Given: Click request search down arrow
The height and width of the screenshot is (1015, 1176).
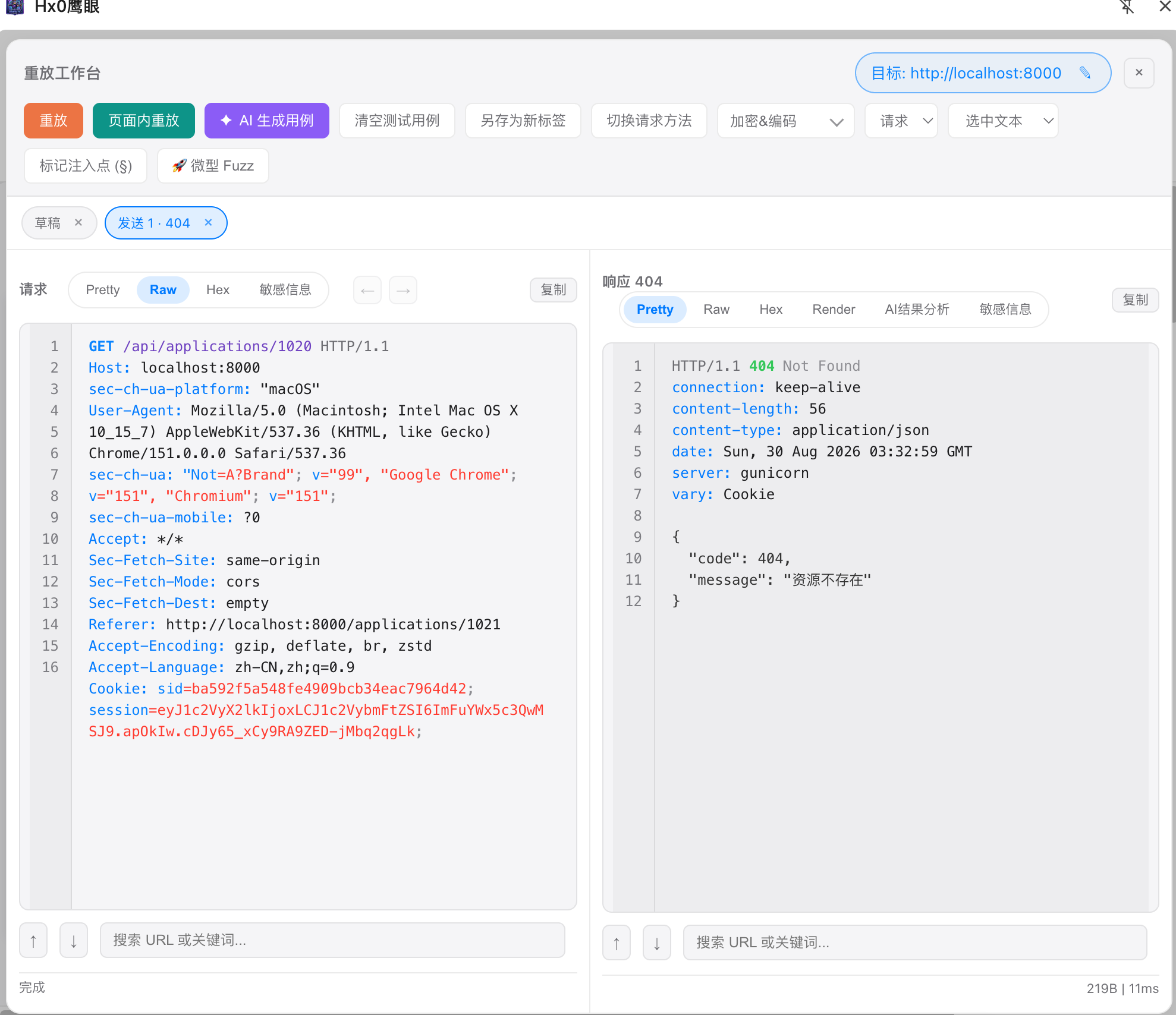Looking at the screenshot, I should click(74, 940).
